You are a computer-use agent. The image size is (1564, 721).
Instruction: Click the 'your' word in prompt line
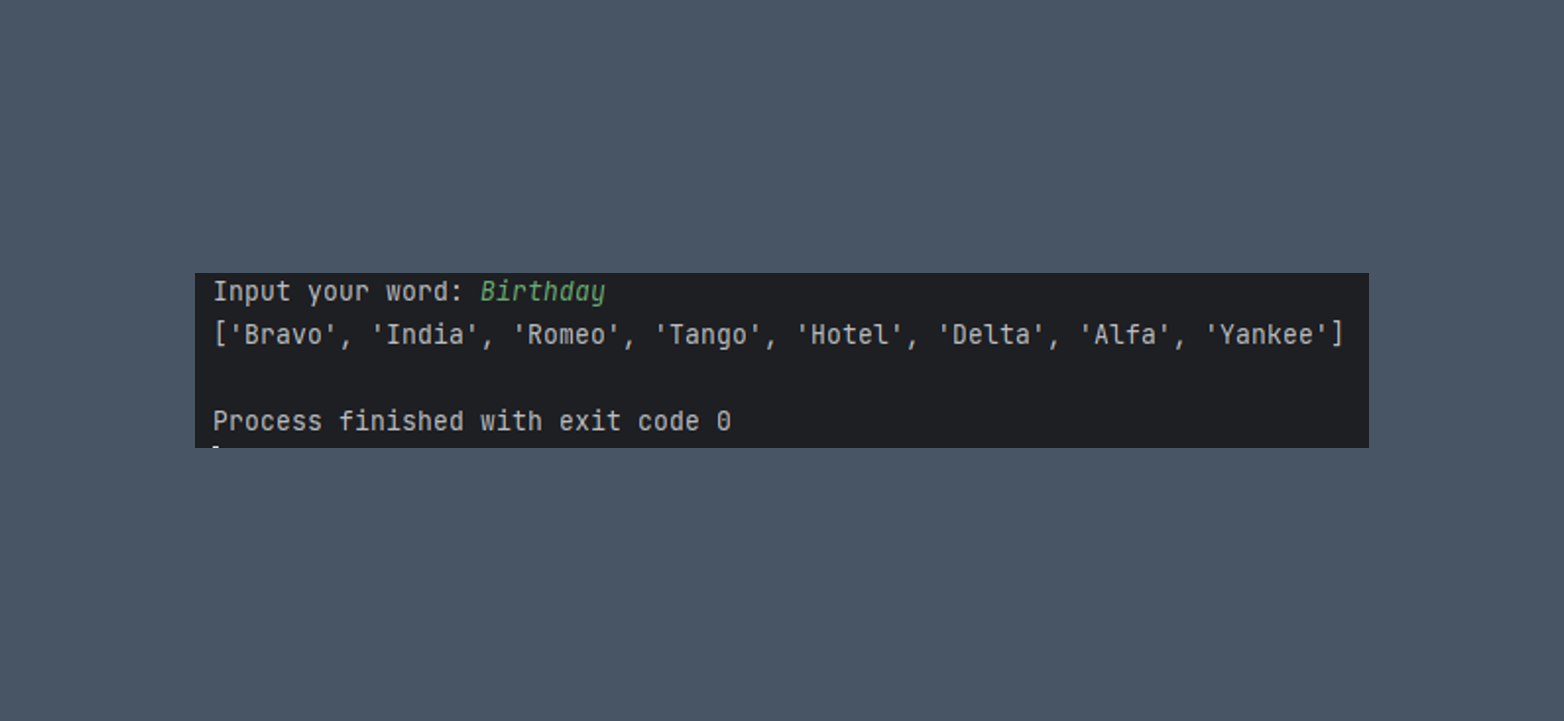(x=338, y=293)
